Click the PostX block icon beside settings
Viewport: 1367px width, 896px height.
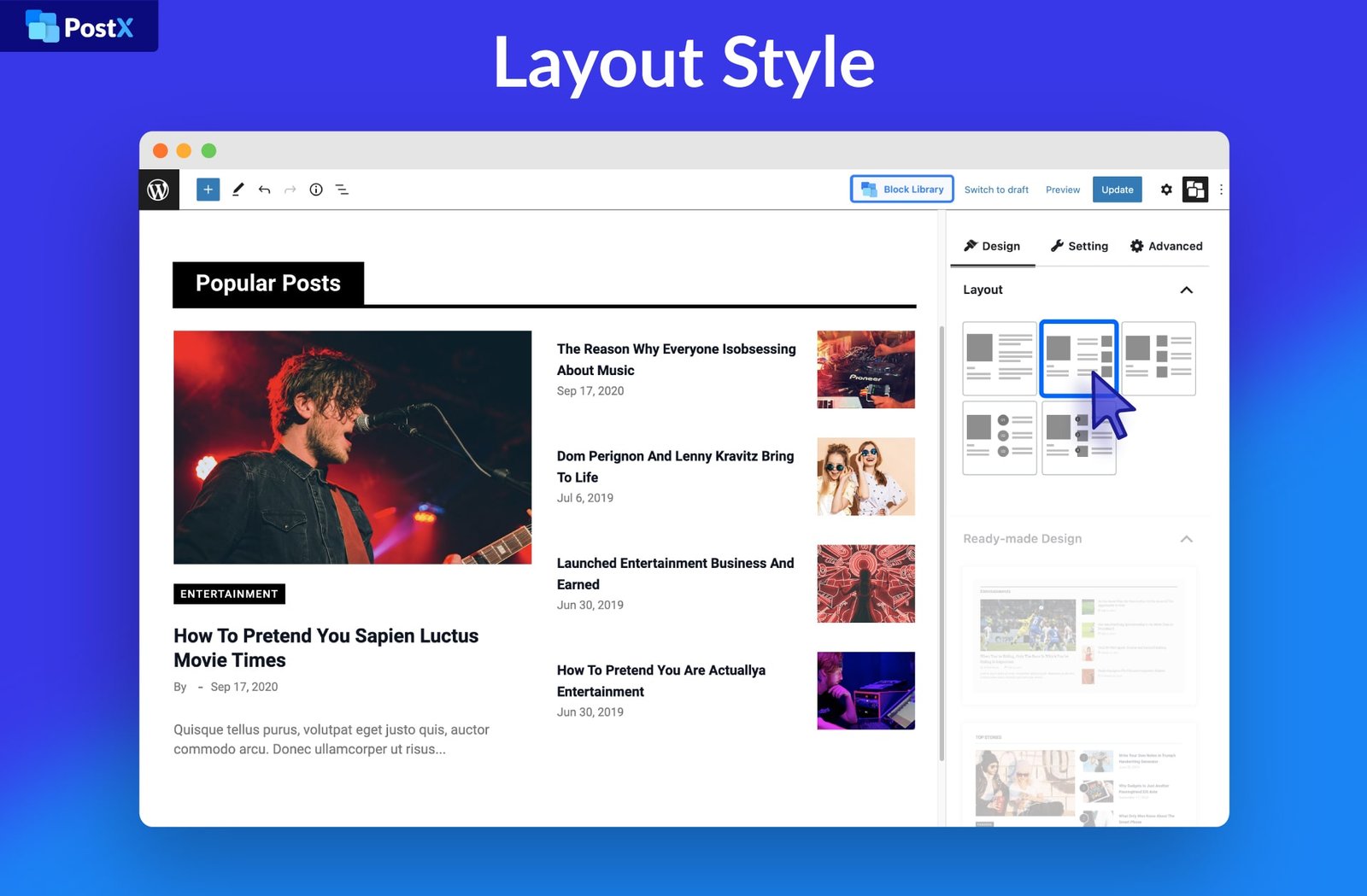tap(1195, 189)
